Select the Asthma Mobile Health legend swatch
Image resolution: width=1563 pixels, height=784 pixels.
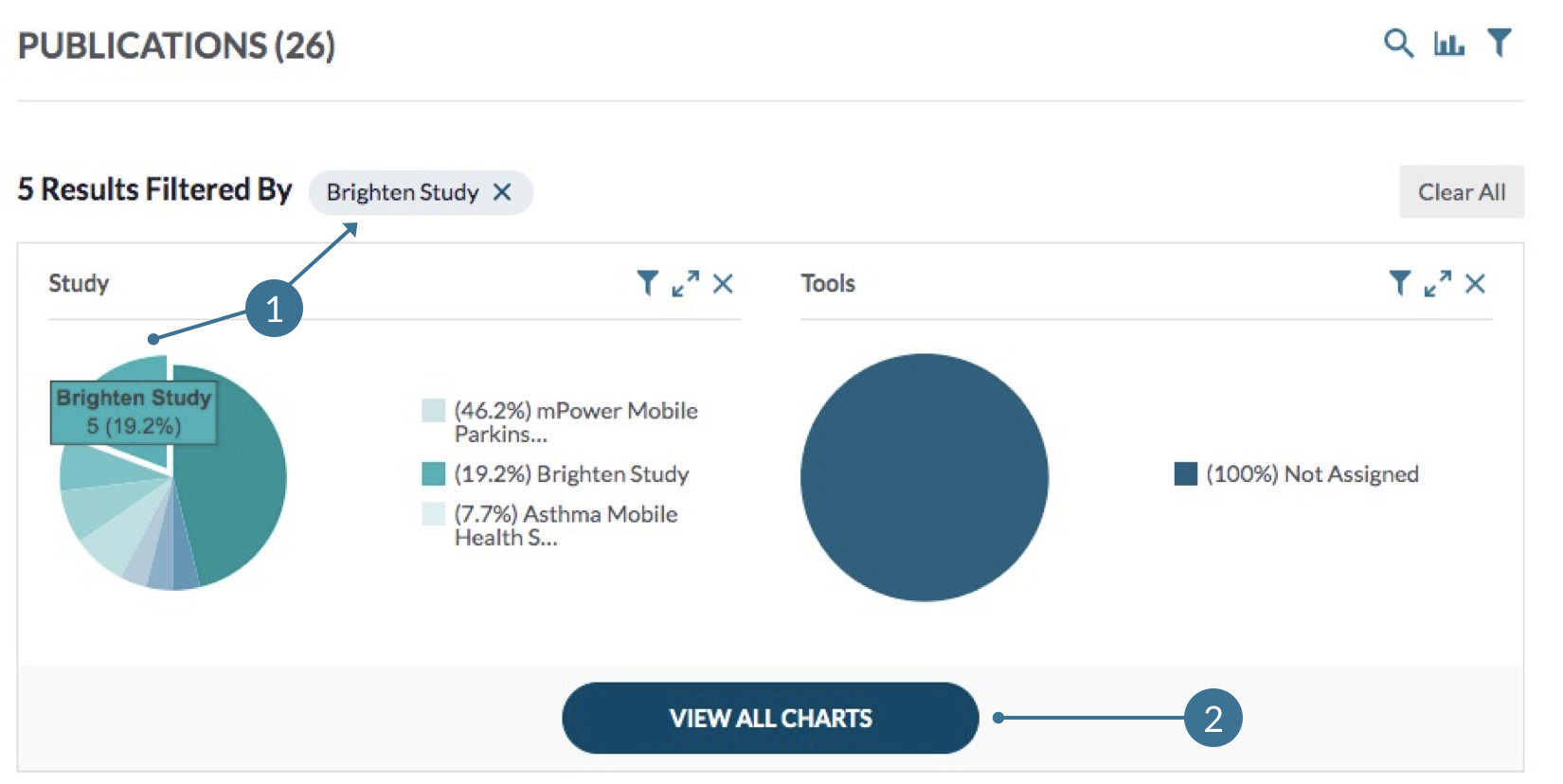(433, 513)
